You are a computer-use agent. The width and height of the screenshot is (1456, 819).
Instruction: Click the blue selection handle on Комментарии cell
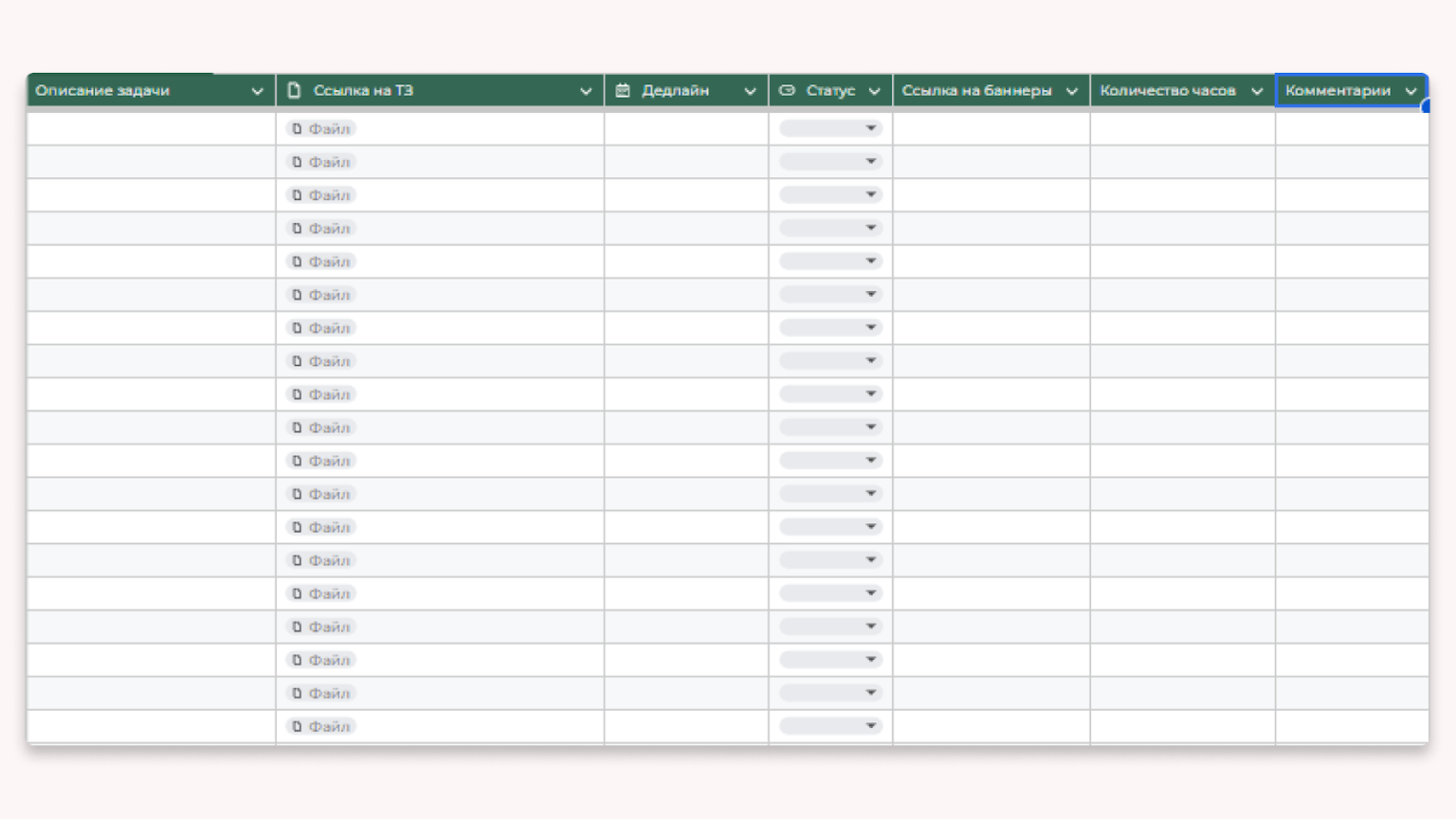tap(1426, 107)
